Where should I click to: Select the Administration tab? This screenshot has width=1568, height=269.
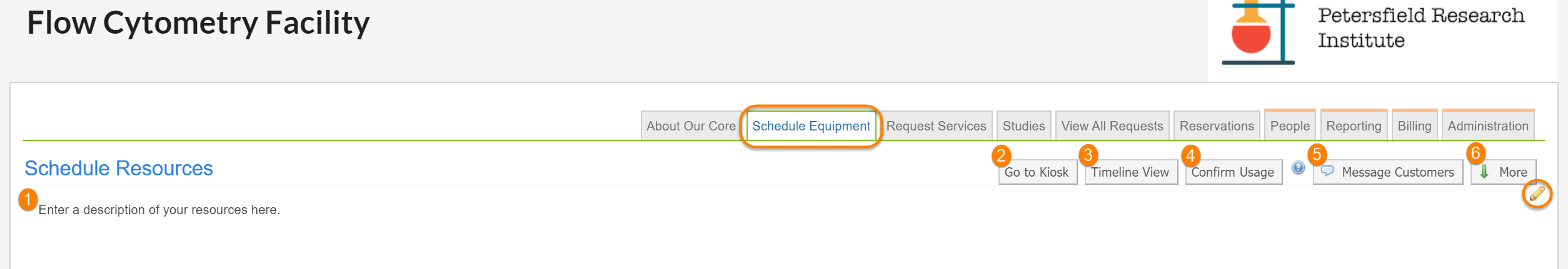point(1487,126)
